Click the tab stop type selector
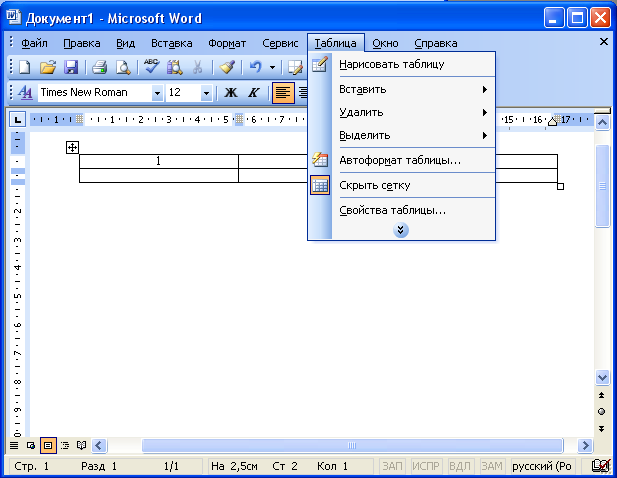617x478 pixels. click(17, 119)
